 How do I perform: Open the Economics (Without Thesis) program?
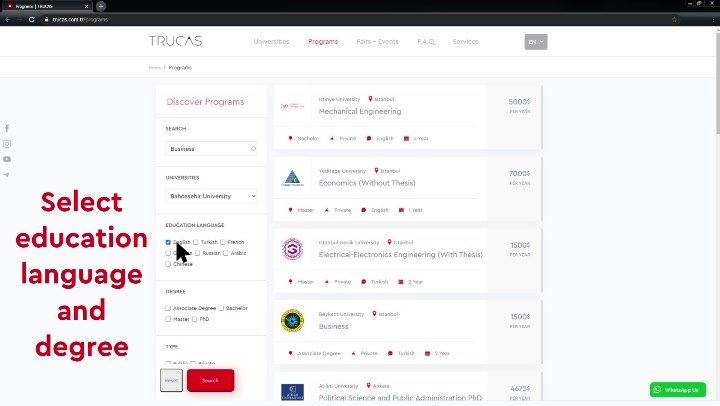pyautogui.click(x=367, y=183)
